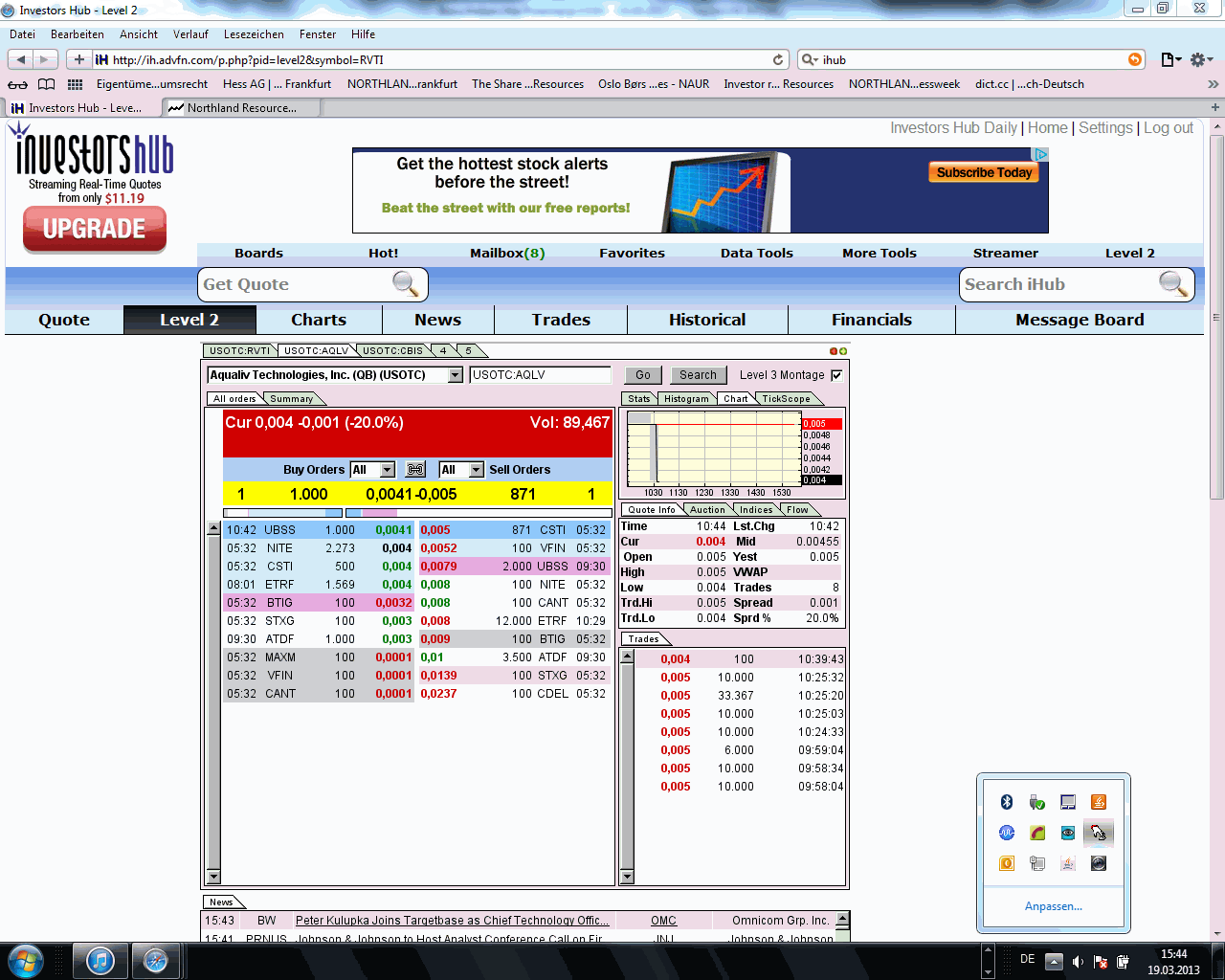Click the chain link icon between order filters

click(x=415, y=470)
